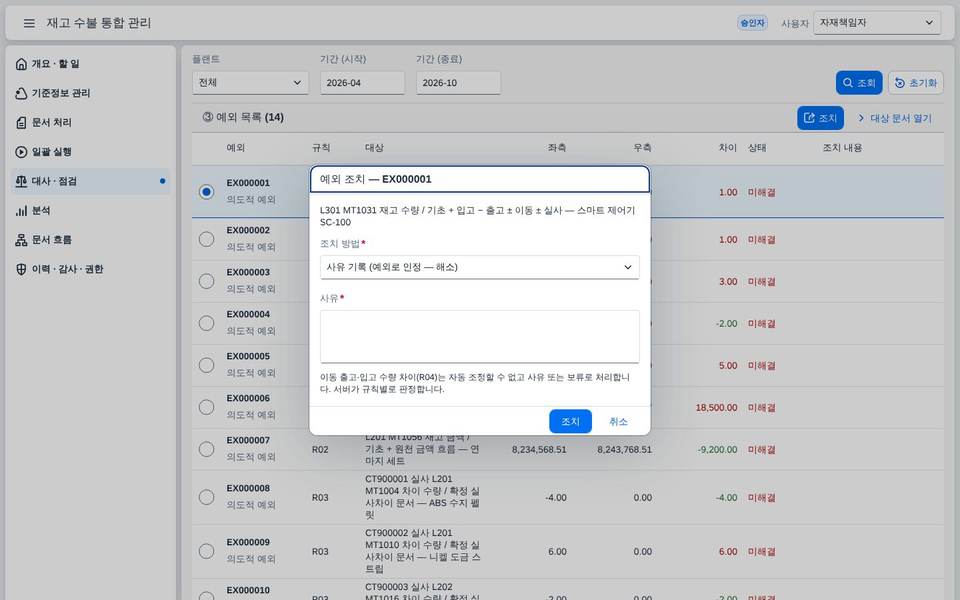This screenshot has height=600, width=960.
Task: Open 기준정보 관리 menu item
Action: 91,93
